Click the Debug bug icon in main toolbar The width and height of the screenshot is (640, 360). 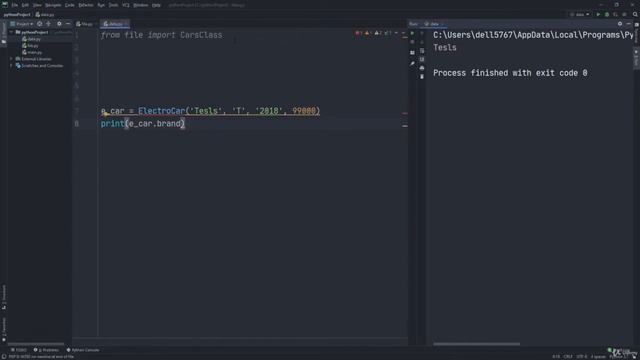(x=607, y=15)
